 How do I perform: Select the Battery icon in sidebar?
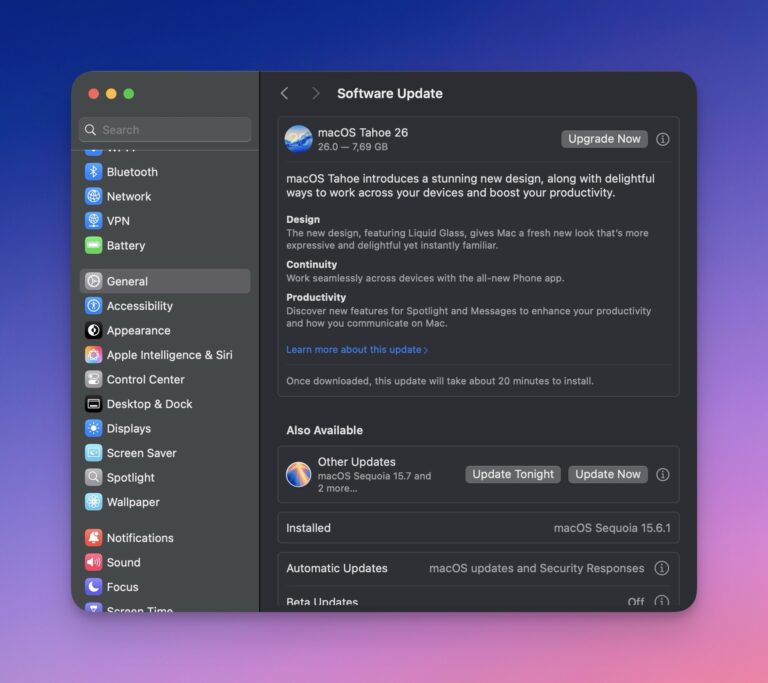tap(93, 245)
